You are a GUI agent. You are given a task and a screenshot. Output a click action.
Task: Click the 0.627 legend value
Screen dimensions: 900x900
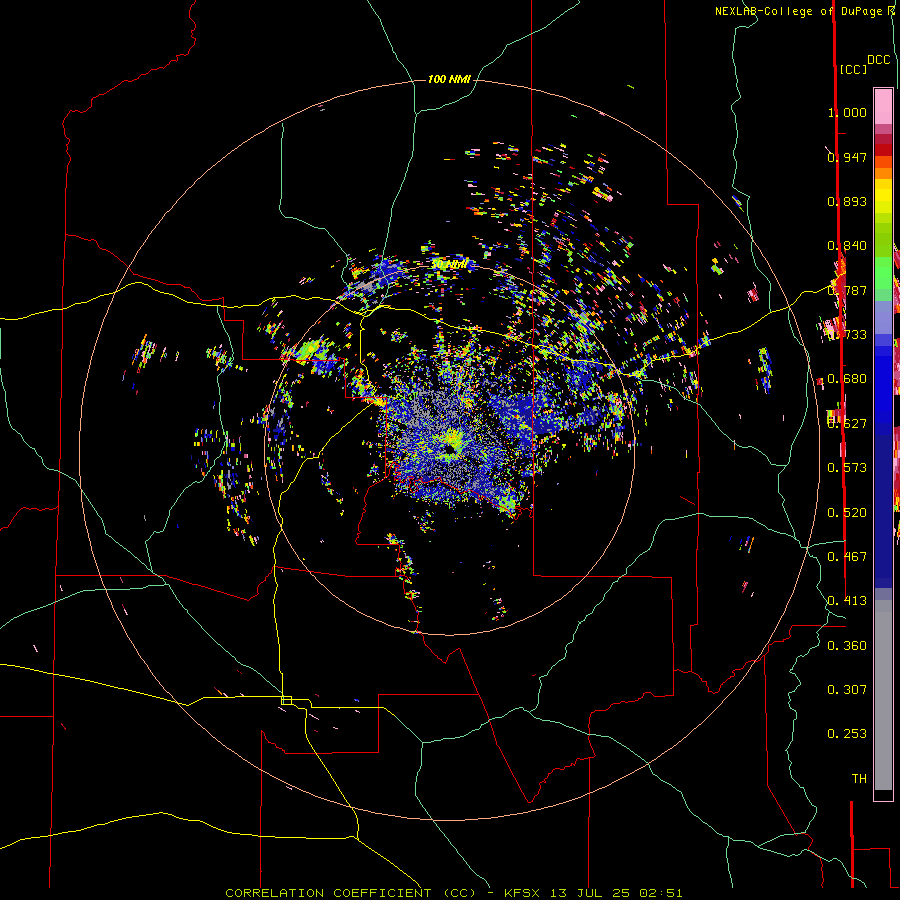[x=847, y=423]
